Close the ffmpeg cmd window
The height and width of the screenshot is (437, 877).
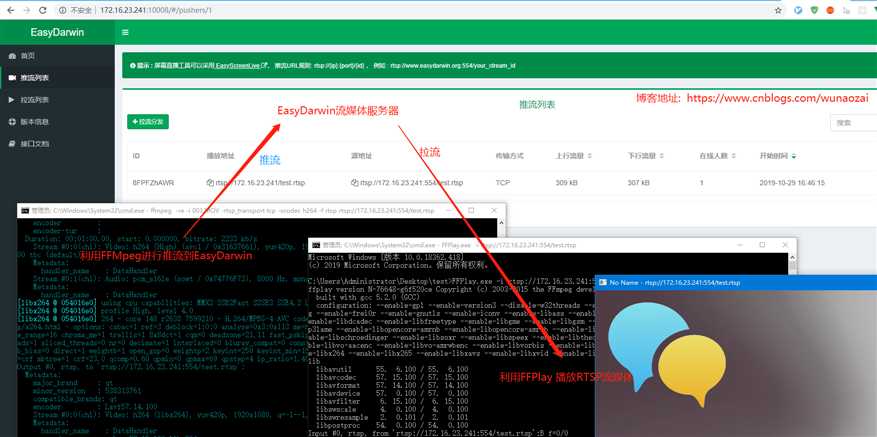click(x=494, y=210)
